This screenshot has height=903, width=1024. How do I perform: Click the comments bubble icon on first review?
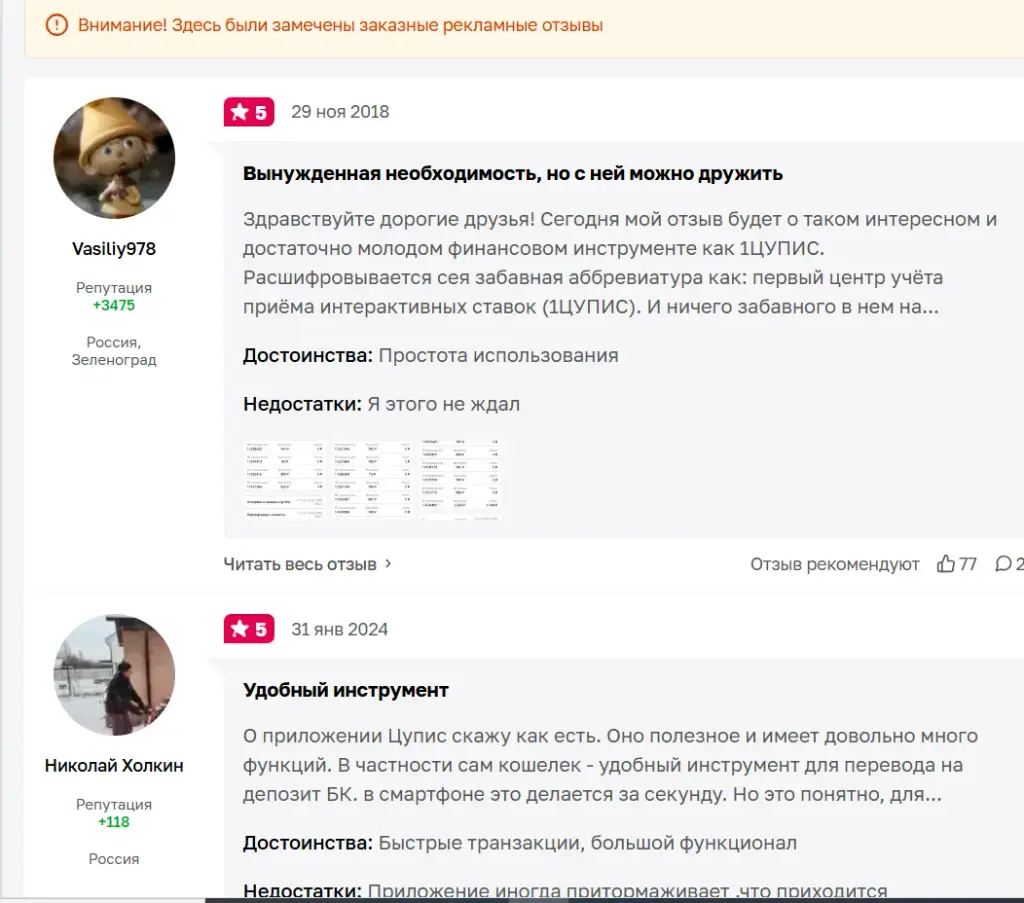click(x=1003, y=563)
